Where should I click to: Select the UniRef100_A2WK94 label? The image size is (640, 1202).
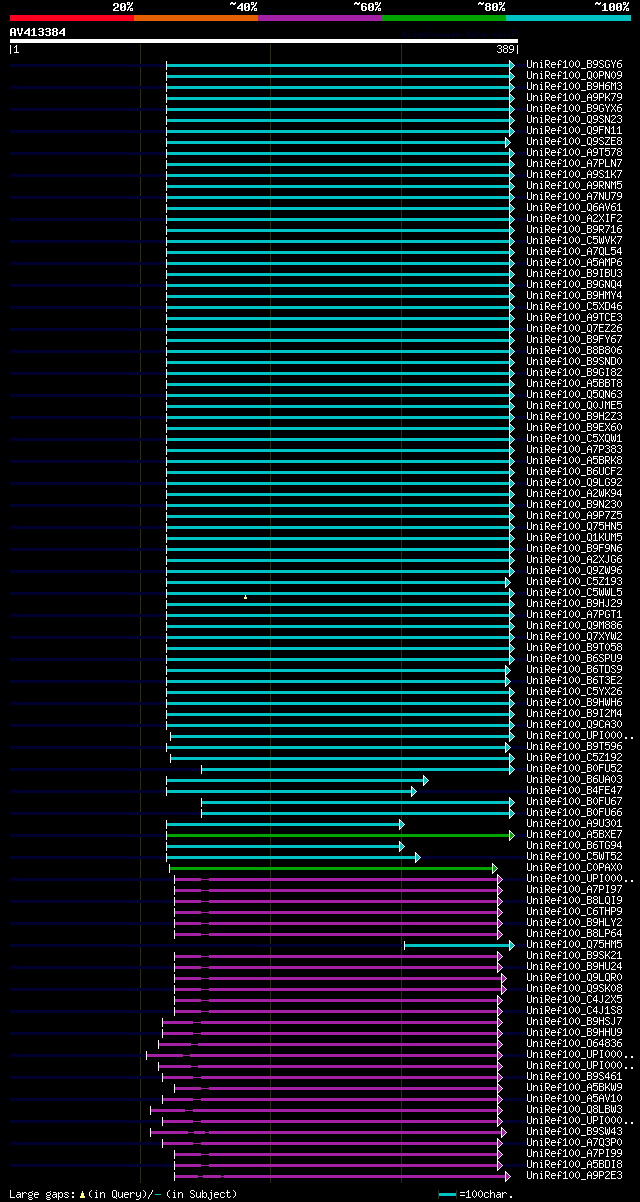point(574,493)
